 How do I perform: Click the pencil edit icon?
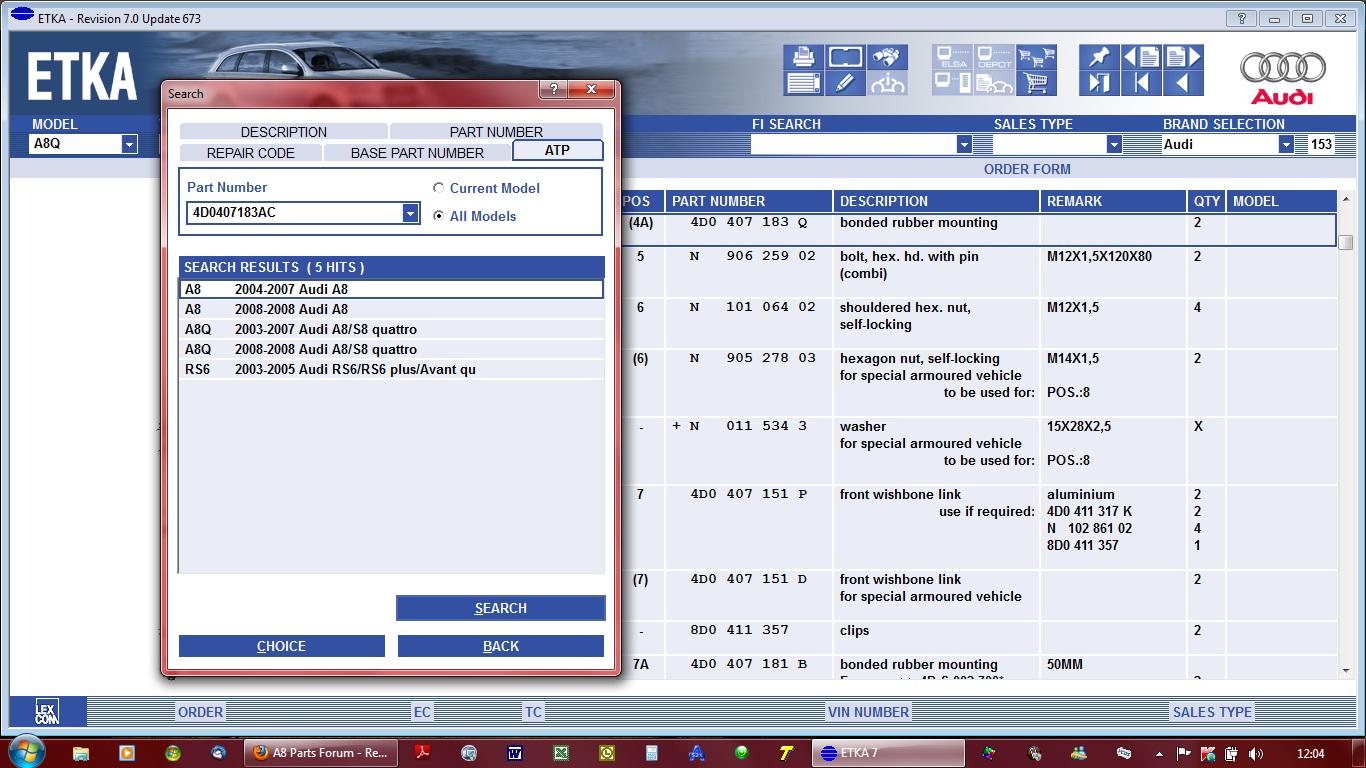tap(845, 84)
